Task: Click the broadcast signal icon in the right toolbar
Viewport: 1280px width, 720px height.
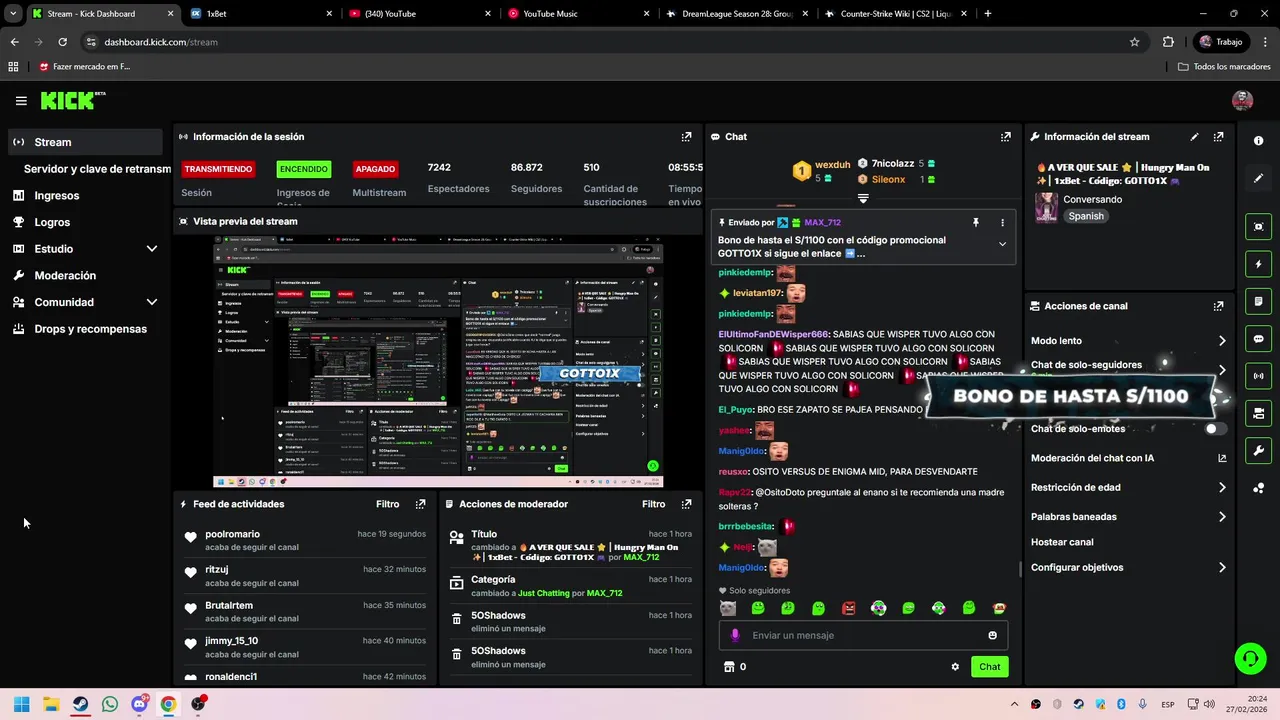Action: pyautogui.click(x=1258, y=376)
